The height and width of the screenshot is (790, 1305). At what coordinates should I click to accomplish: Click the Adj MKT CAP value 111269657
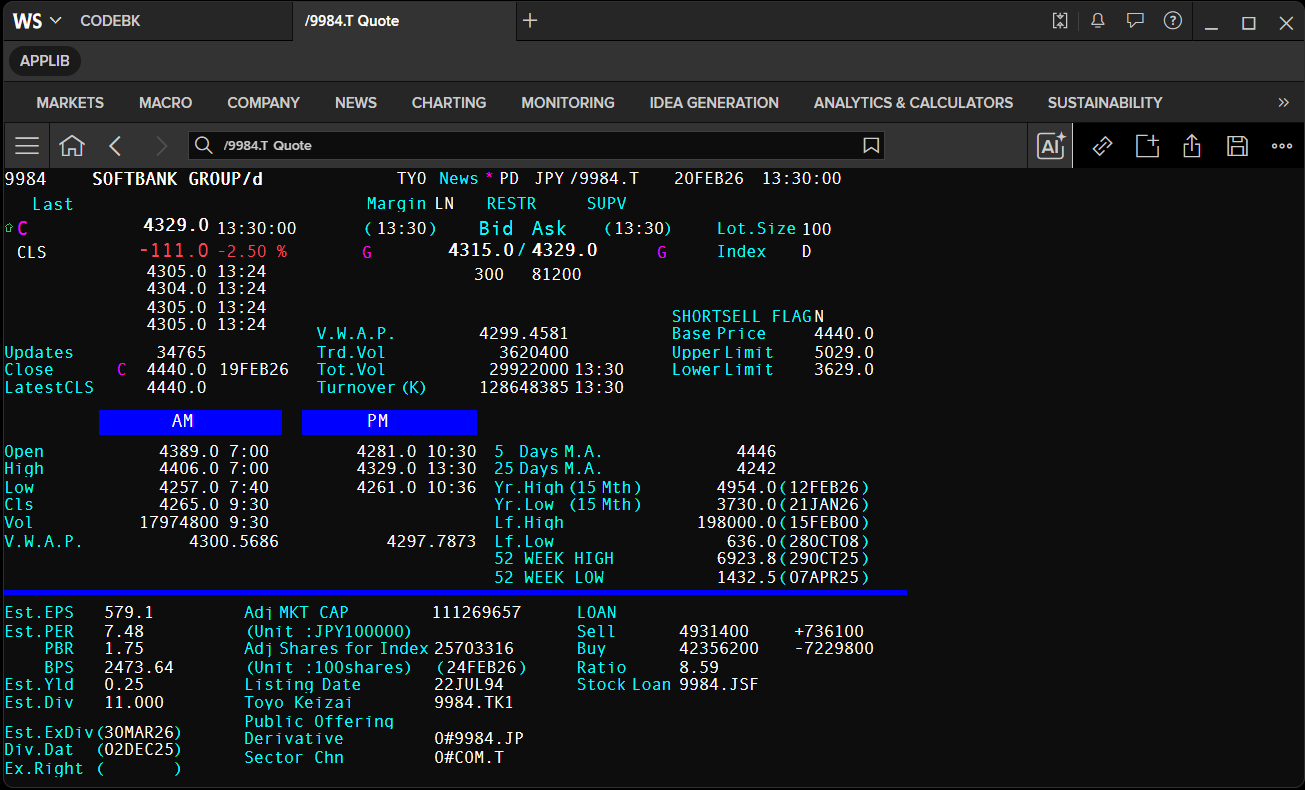tap(477, 612)
